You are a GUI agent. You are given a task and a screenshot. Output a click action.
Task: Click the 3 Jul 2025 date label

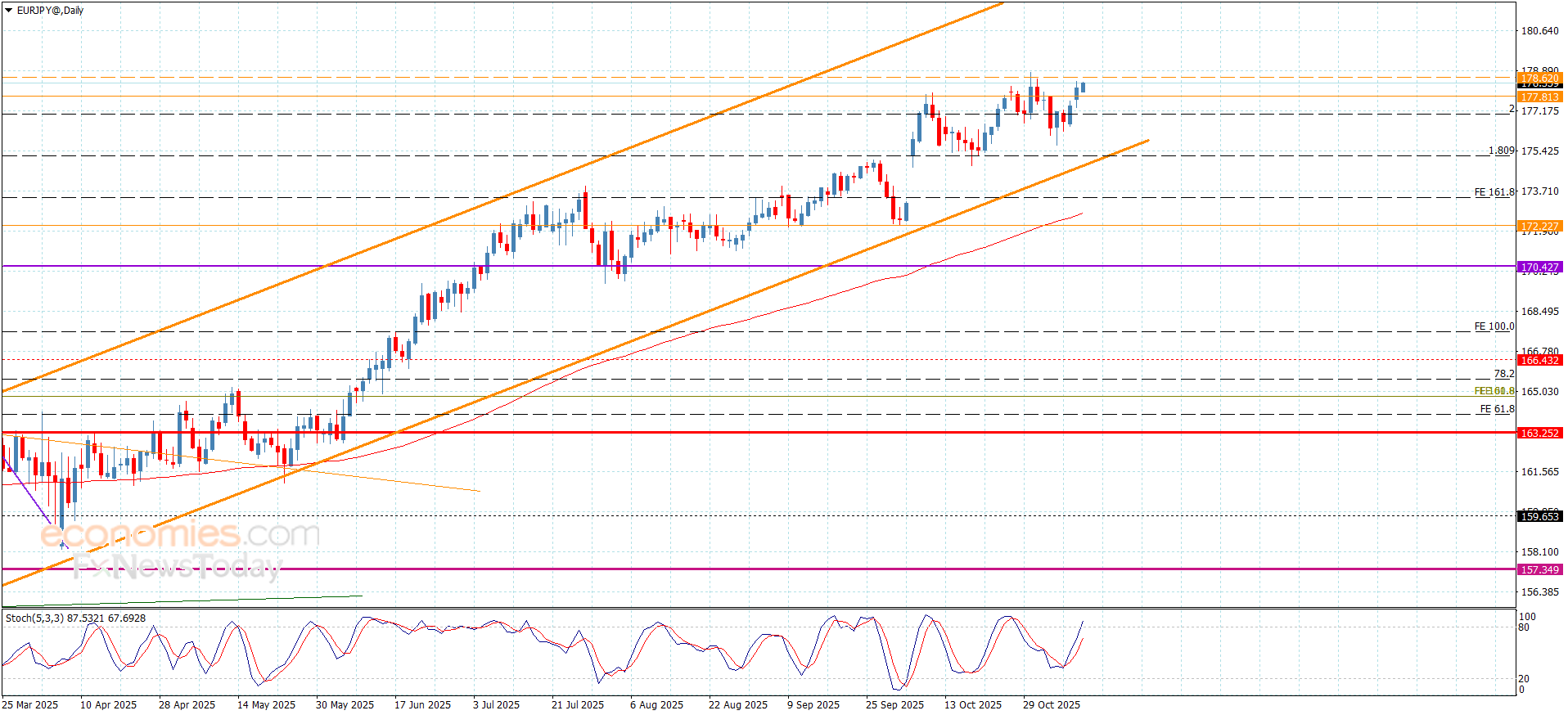tap(496, 705)
